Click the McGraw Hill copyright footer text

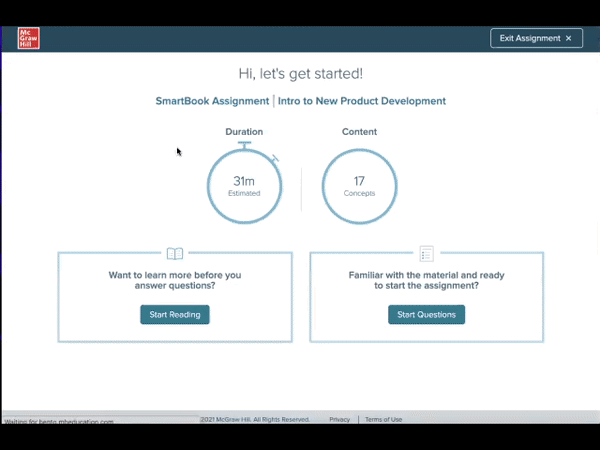[x=256, y=420]
